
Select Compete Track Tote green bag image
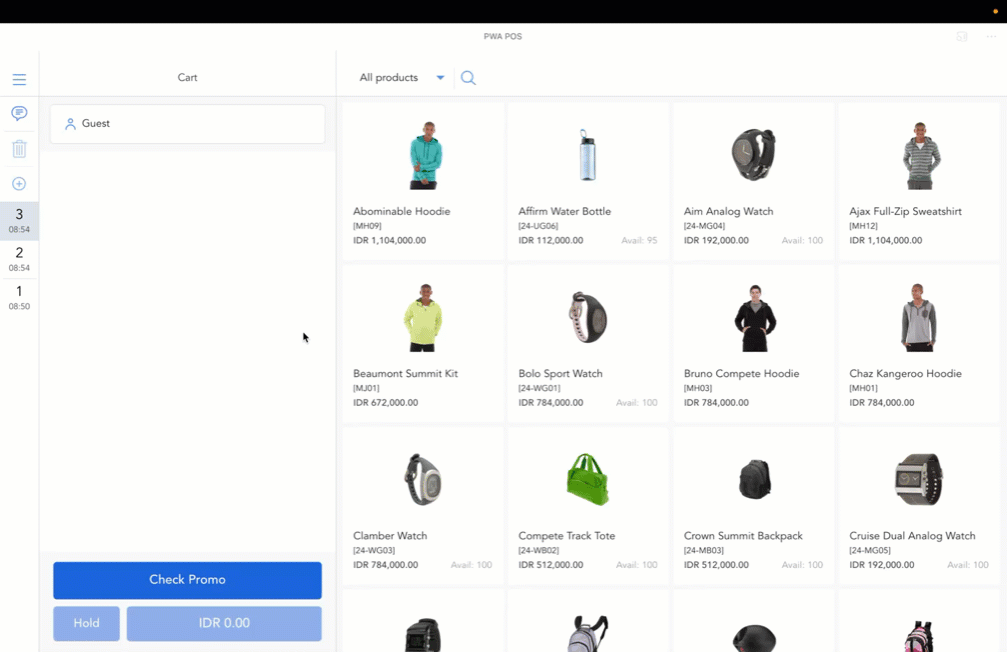(588, 479)
